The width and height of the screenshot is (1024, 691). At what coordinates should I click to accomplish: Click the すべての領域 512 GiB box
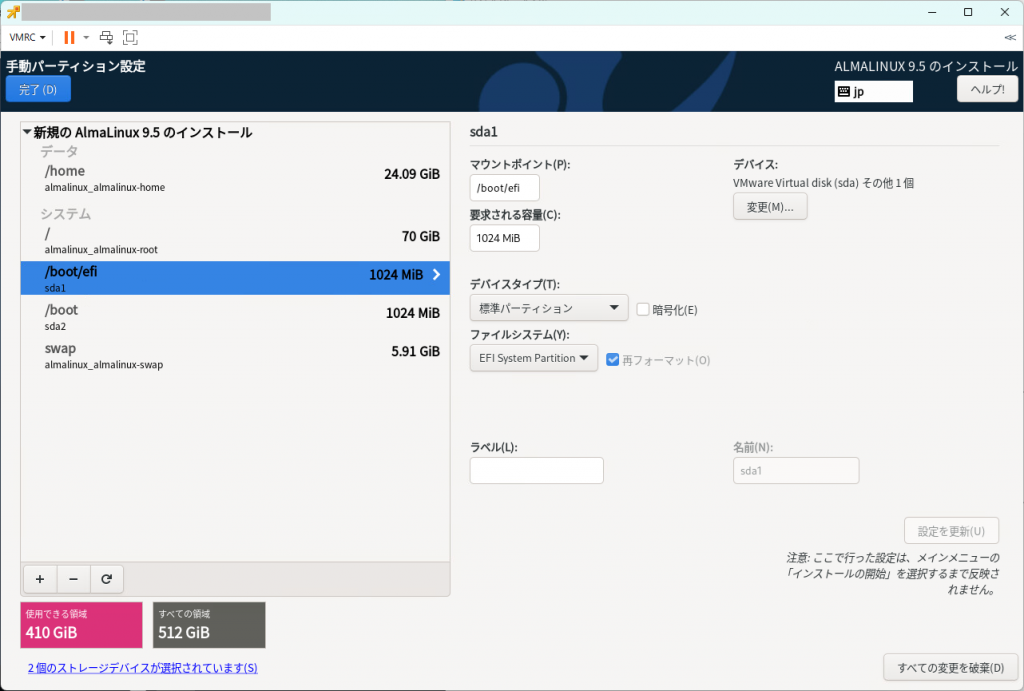pyautogui.click(x=209, y=625)
